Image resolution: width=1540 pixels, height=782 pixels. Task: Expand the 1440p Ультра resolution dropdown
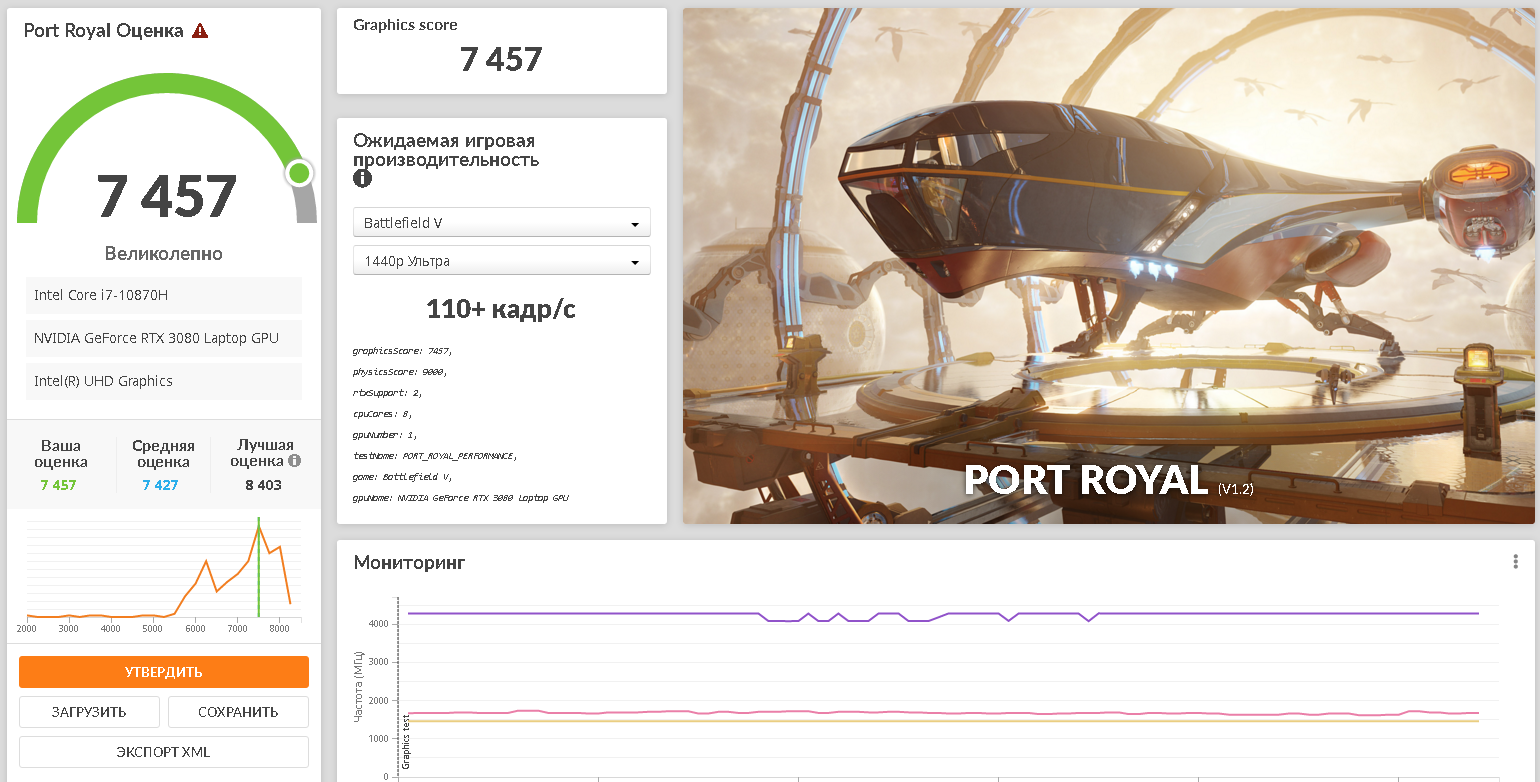click(x=502, y=260)
